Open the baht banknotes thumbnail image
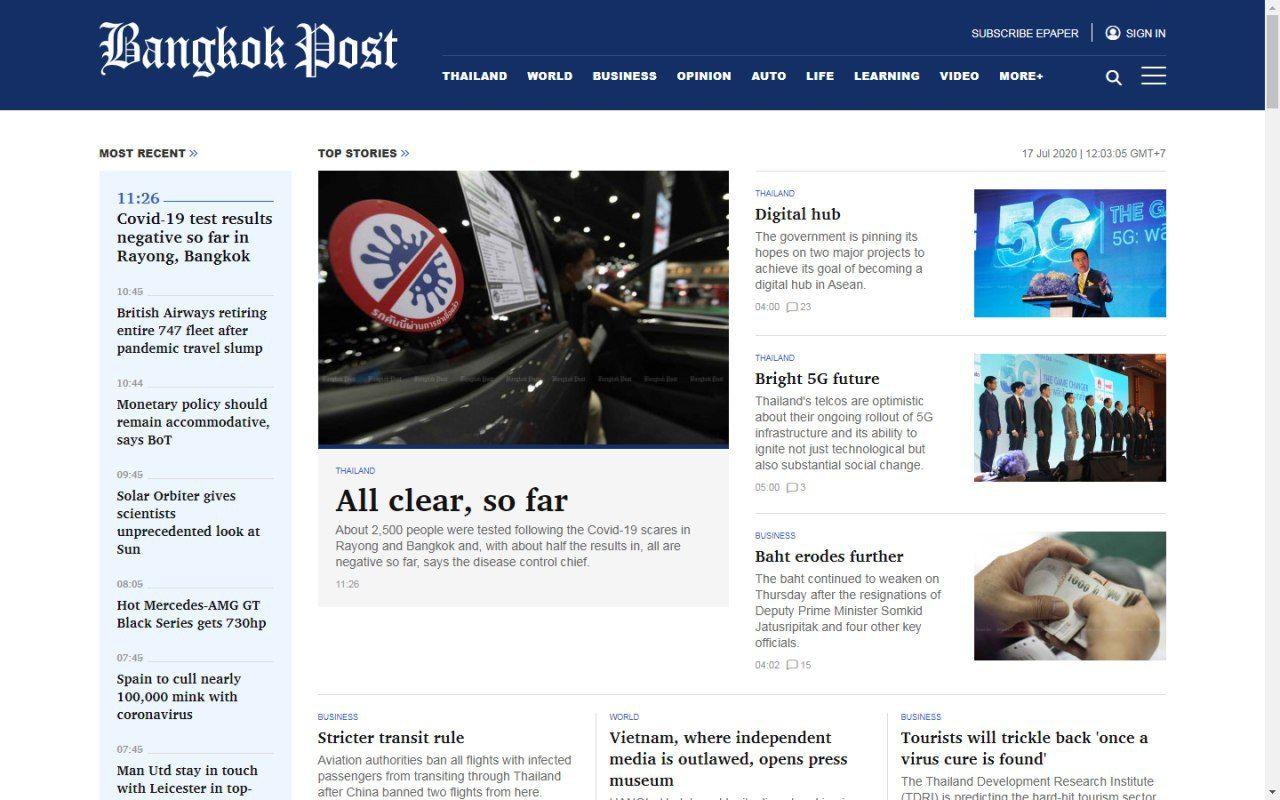Viewport: 1280px width, 800px height. point(1069,595)
